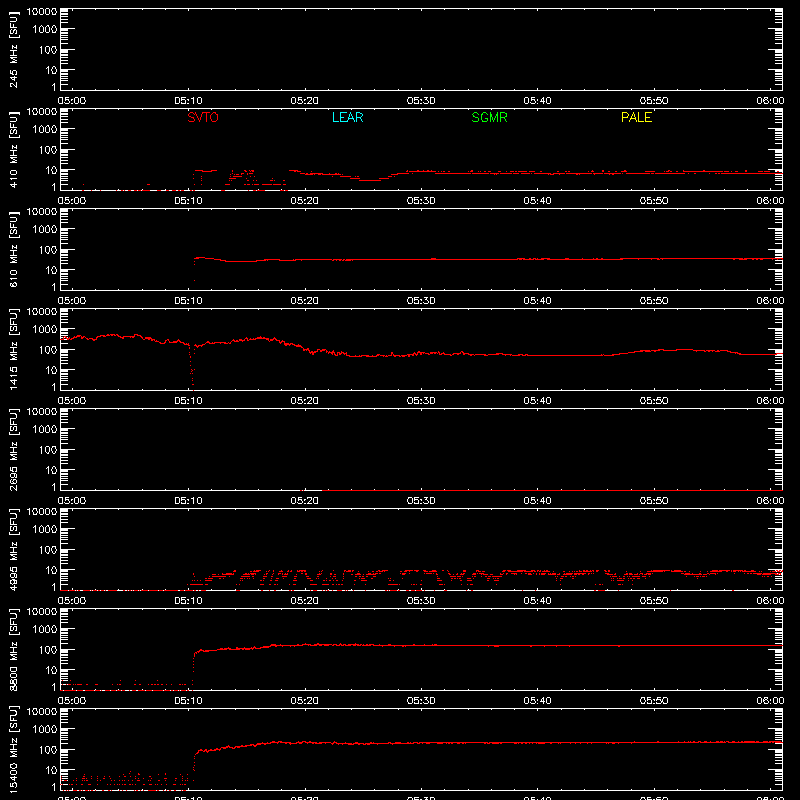Click the 10000 y-axis value on the 2695 MHz panel
The image size is (800, 800).
click(x=42, y=412)
